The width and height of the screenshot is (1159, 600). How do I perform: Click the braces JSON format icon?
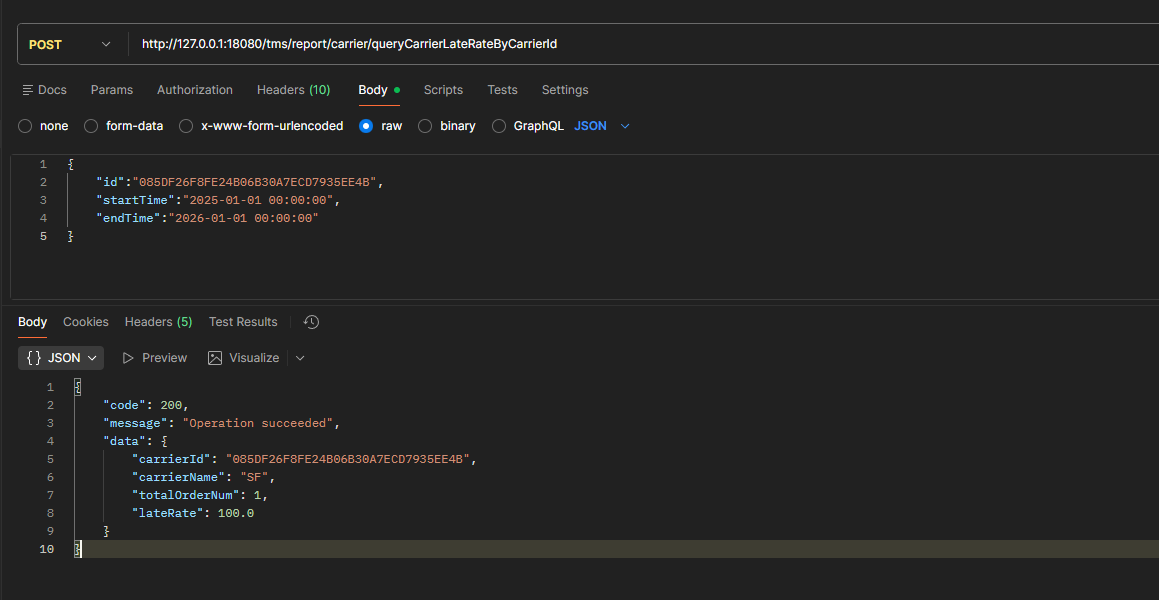tap(34, 358)
